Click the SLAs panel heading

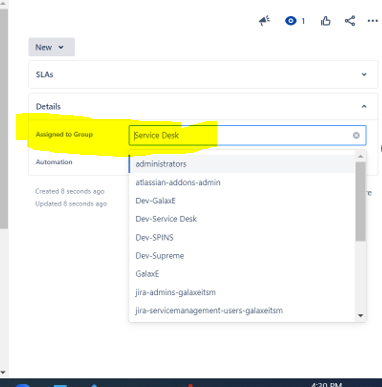pyautogui.click(x=45, y=74)
